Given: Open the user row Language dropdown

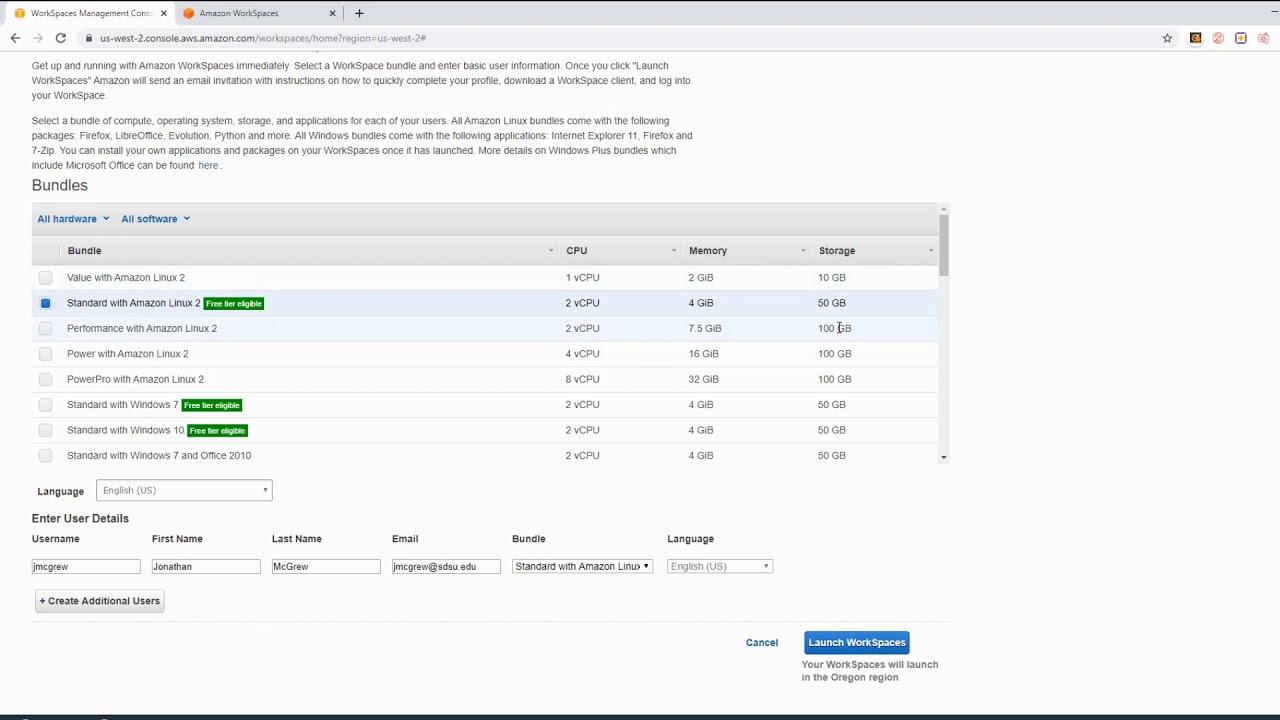Looking at the screenshot, I should [720, 566].
